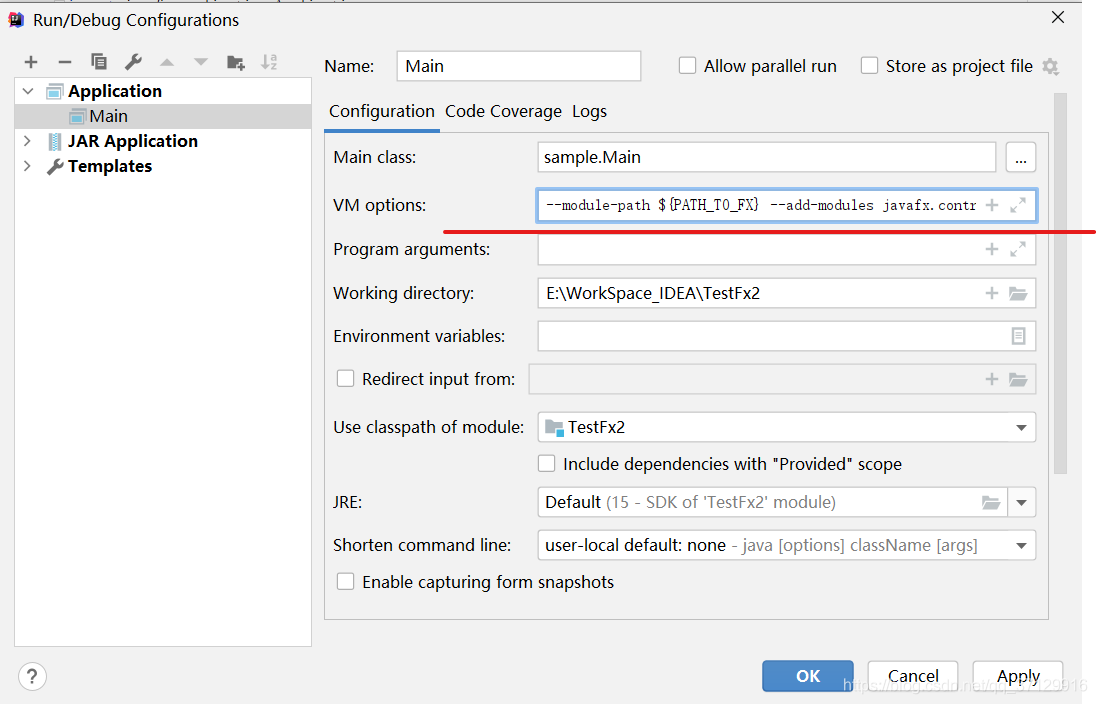1097x704 pixels.
Task: Toggle Include dependencies with Provided scope
Action: [x=546, y=463]
